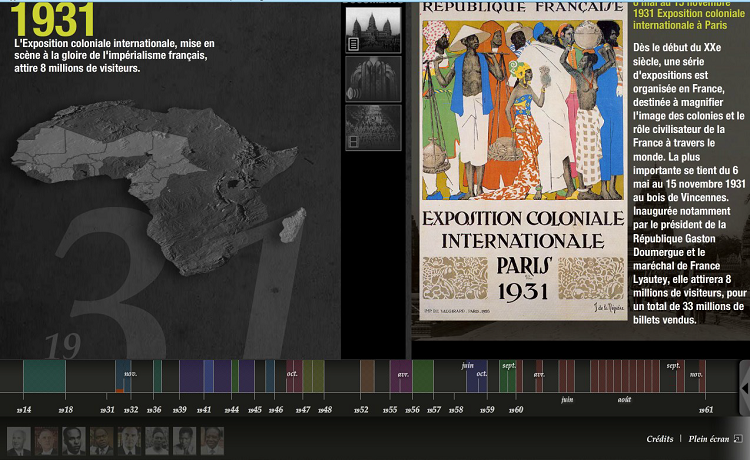Select the third portrait in the bottom row
750x460 pixels.
pyautogui.click(x=74, y=441)
